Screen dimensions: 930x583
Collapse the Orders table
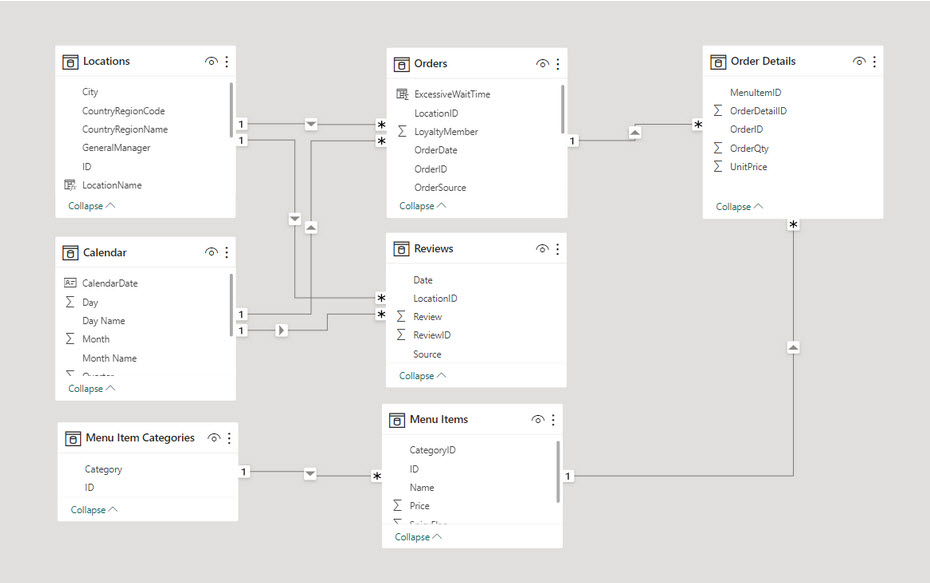(x=422, y=206)
